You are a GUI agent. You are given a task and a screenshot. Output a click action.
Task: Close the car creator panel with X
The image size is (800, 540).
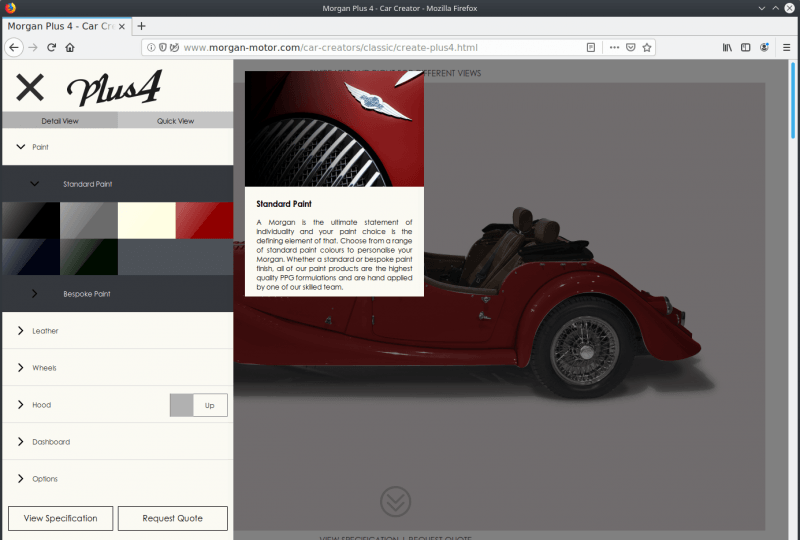click(x=30, y=87)
